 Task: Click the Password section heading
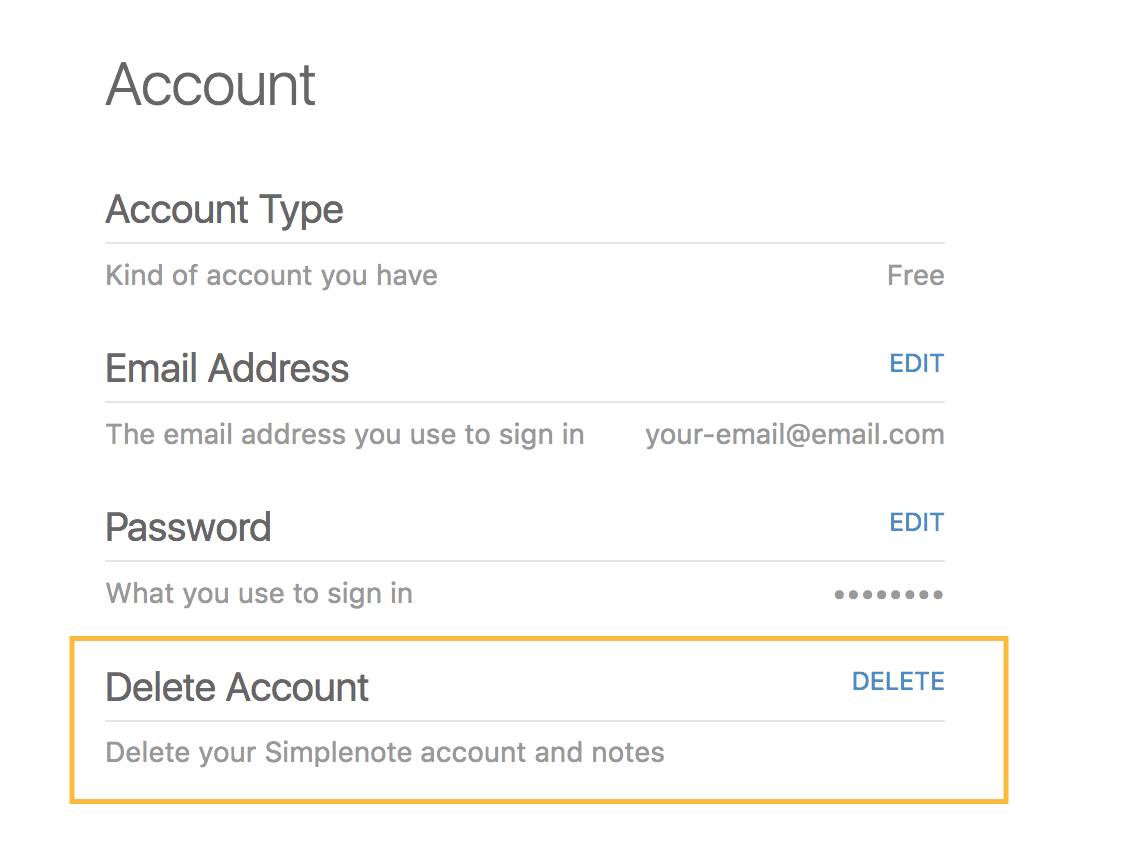point(188,528)
